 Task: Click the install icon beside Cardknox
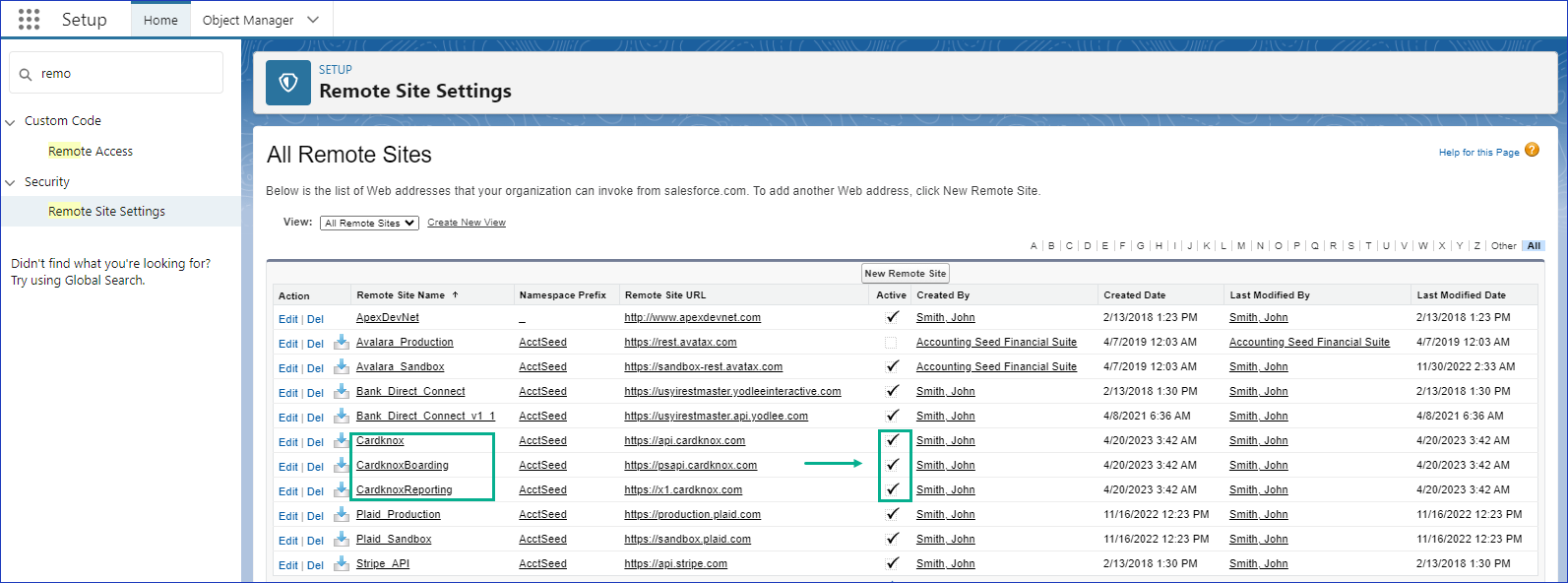click(341, 440)
